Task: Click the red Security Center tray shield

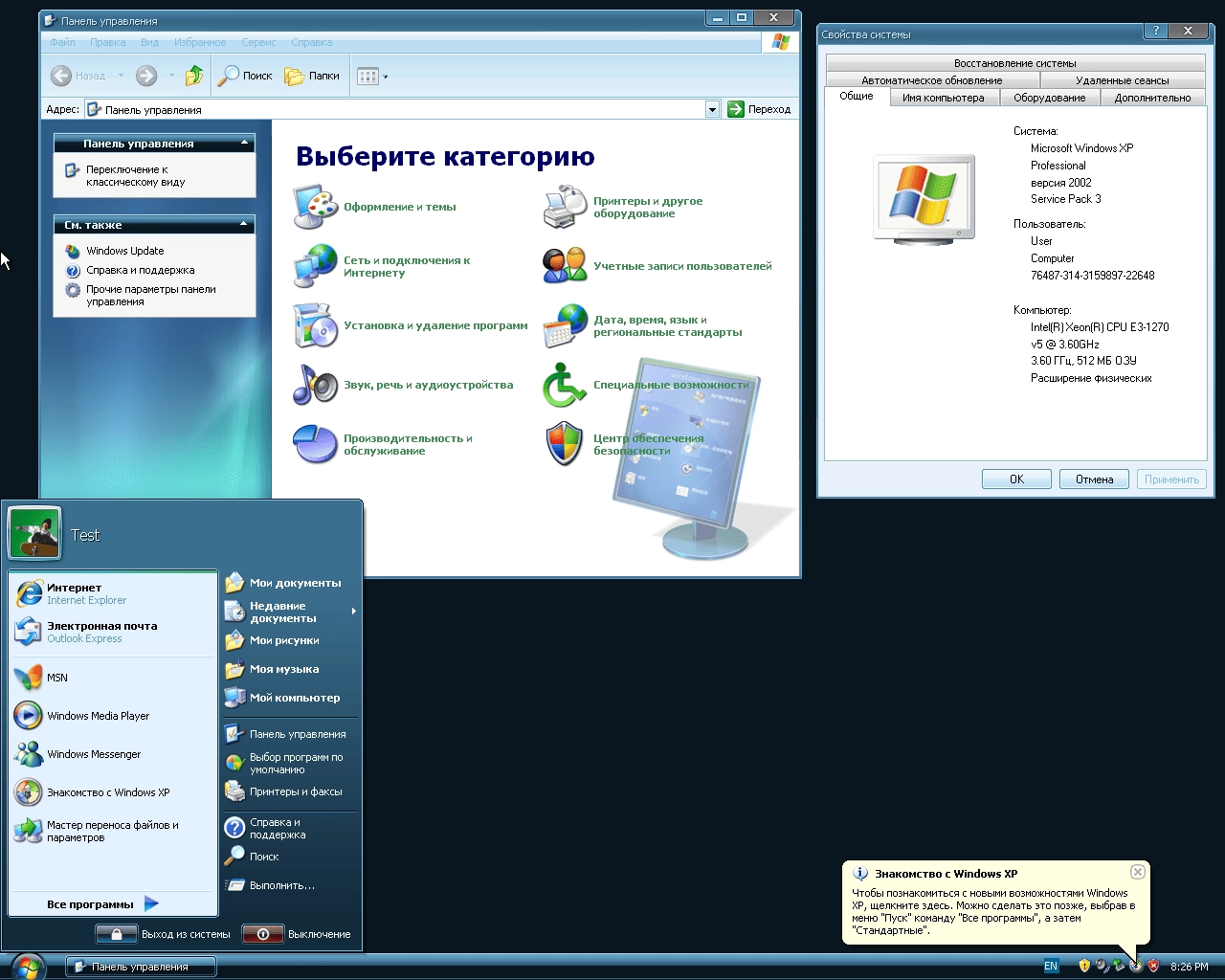Action: (1151, 965)
